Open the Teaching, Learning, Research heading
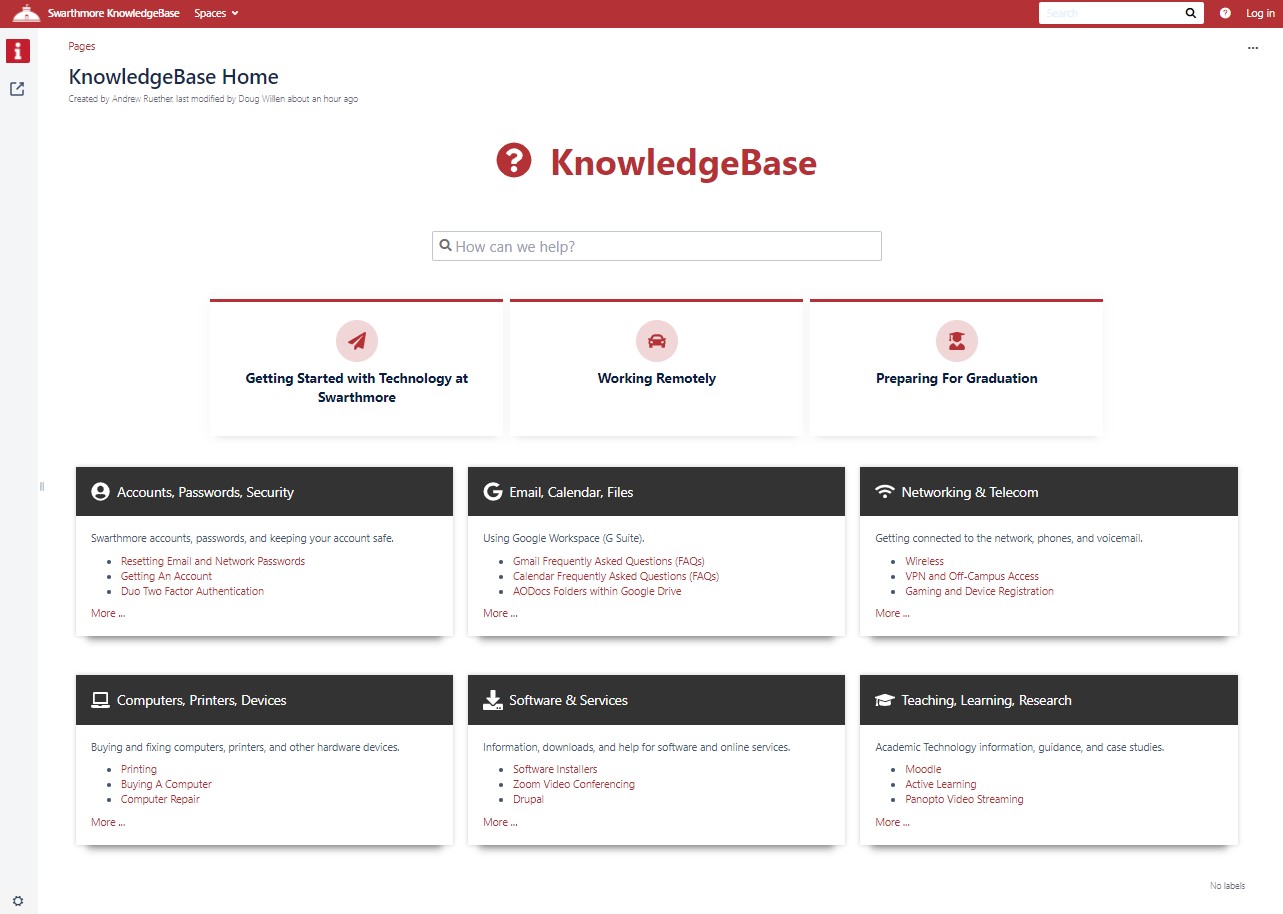The height and width of the screenshot is (914, 1283). (x=986, y=700)
